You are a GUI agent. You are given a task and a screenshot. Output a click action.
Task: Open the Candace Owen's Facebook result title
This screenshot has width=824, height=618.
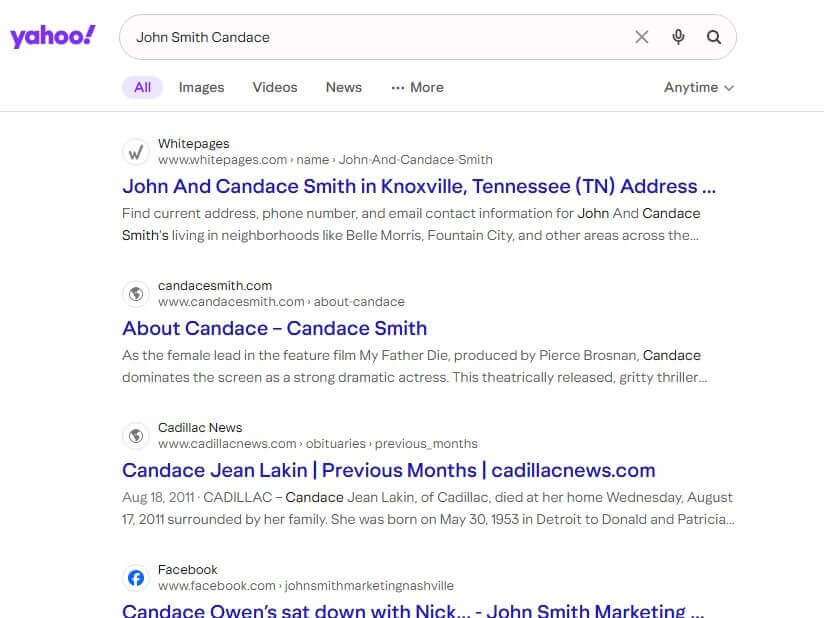(412, 610)
